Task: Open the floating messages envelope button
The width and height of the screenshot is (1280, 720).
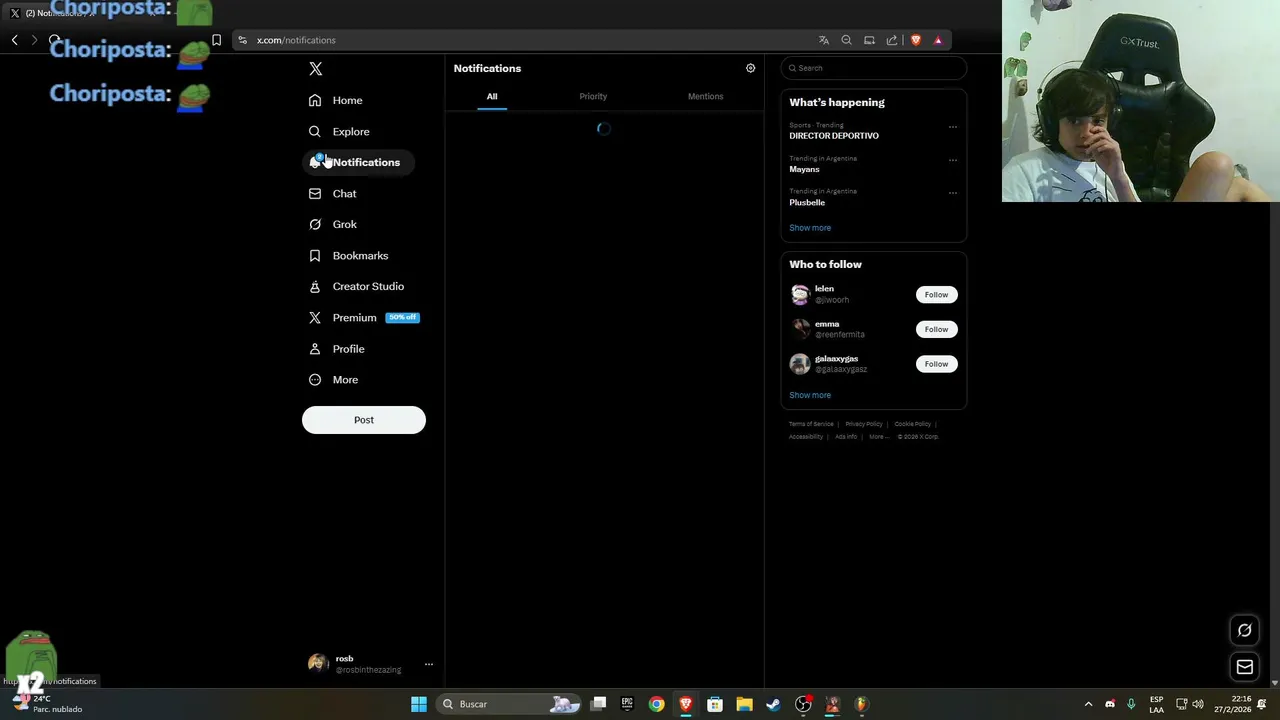Action: 1245,667
